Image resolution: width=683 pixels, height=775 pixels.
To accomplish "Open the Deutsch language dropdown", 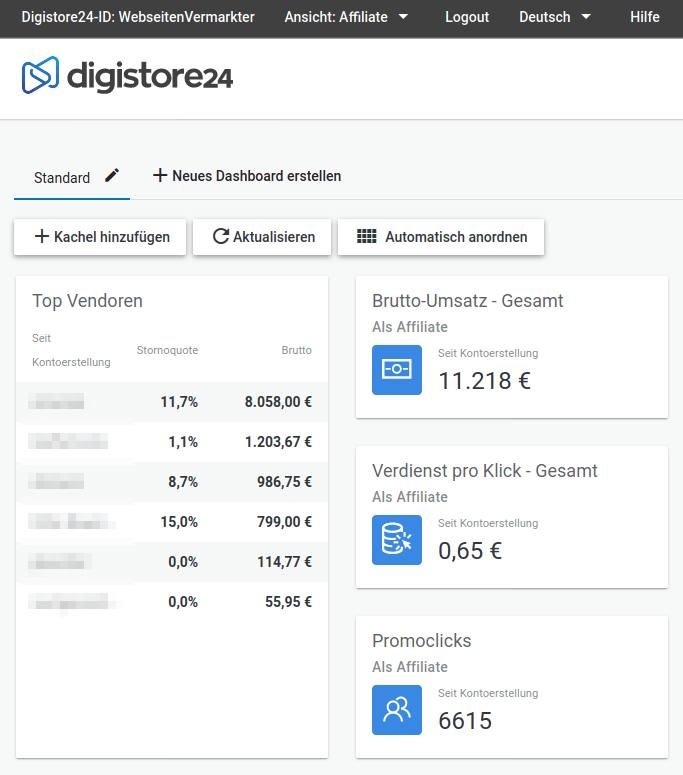I will click(555, 17).
